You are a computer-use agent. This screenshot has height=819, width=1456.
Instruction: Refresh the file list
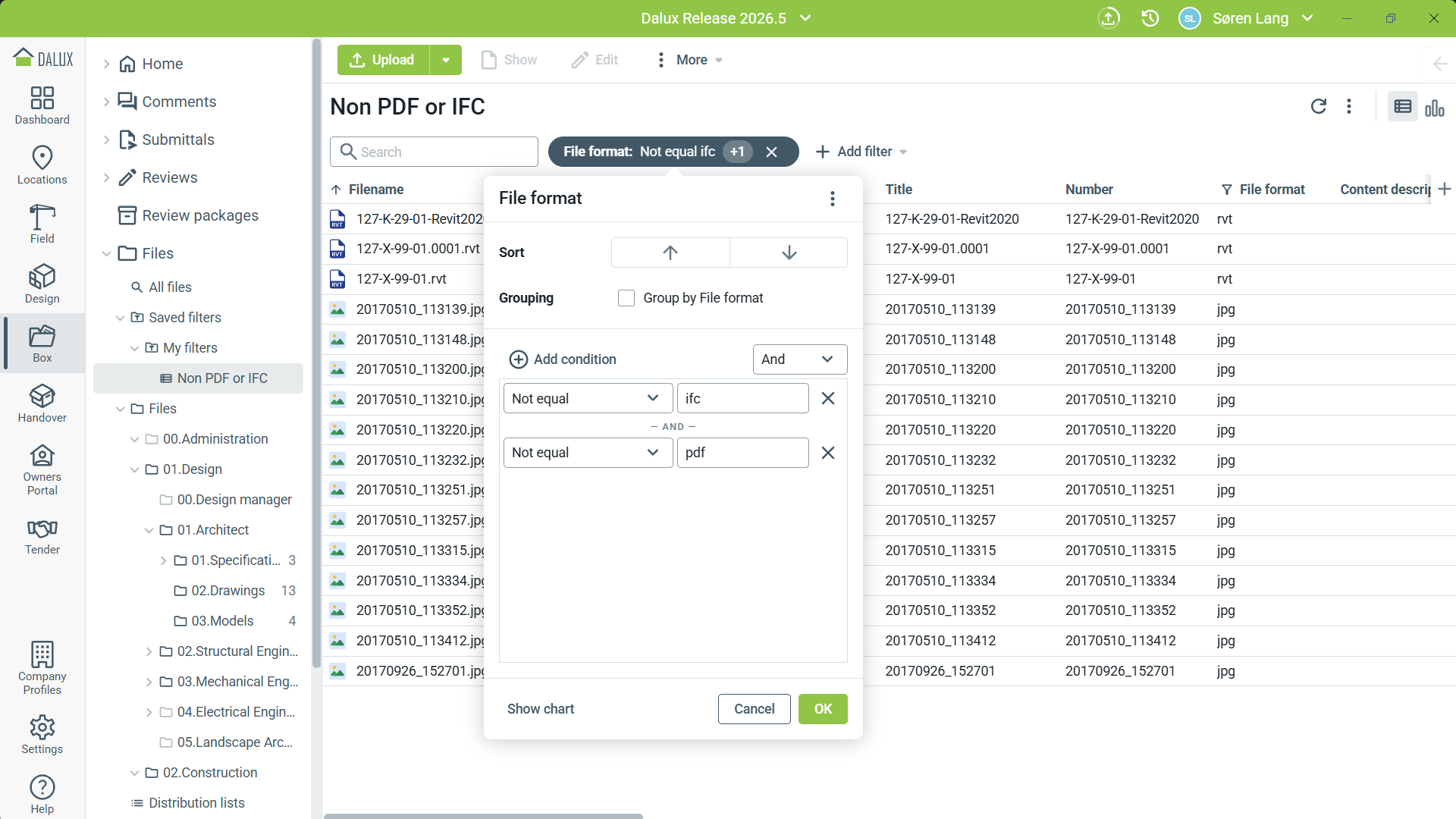point(1319,106)
